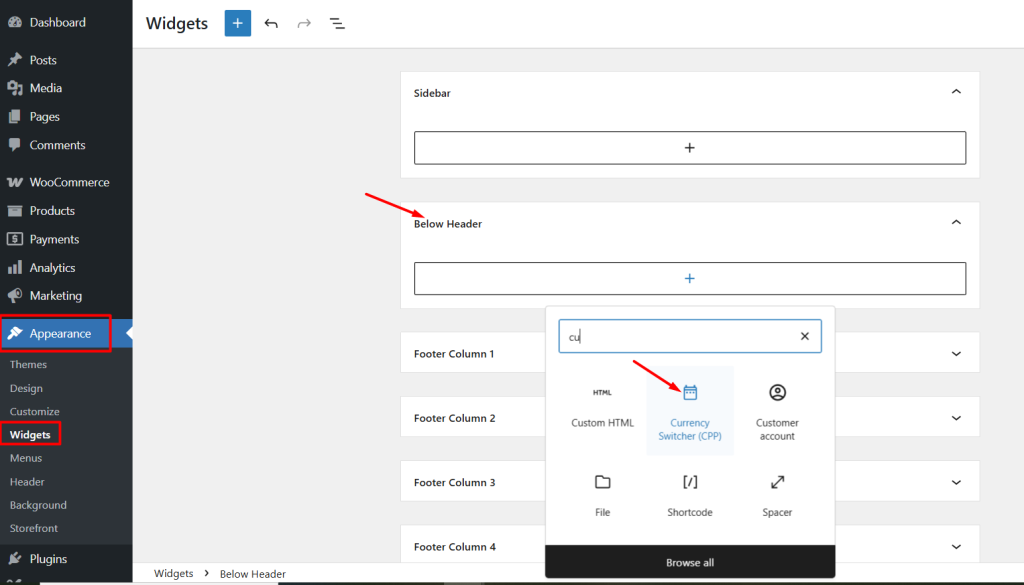Choose the Shortcode block
1024x585 pixels.
[690, 495]
